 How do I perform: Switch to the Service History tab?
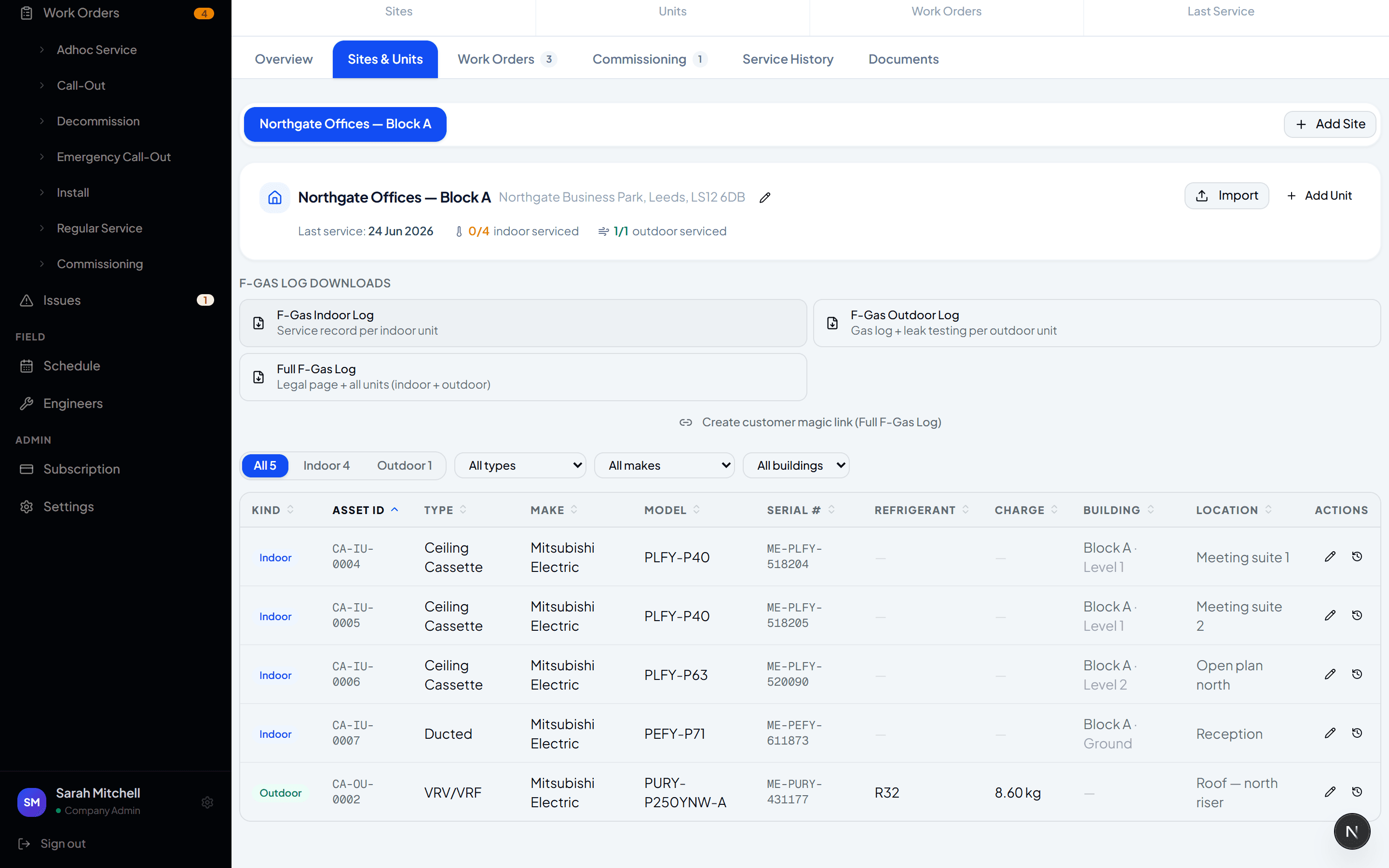pyautogui.click(x=788, y=59)
